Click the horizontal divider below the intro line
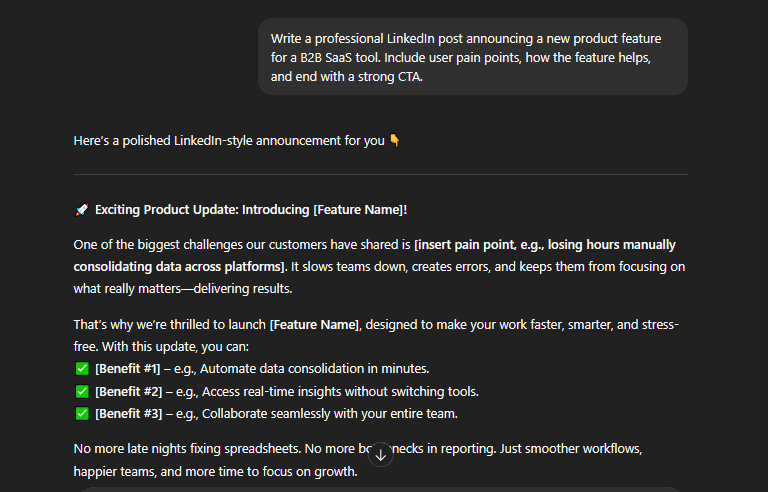This screenshot has height=492, width=768. 381,174
